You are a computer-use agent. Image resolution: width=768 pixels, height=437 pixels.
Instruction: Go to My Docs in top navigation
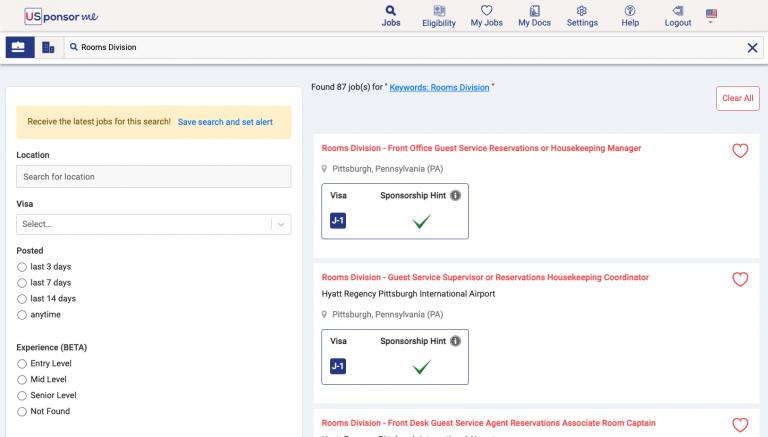534,16
